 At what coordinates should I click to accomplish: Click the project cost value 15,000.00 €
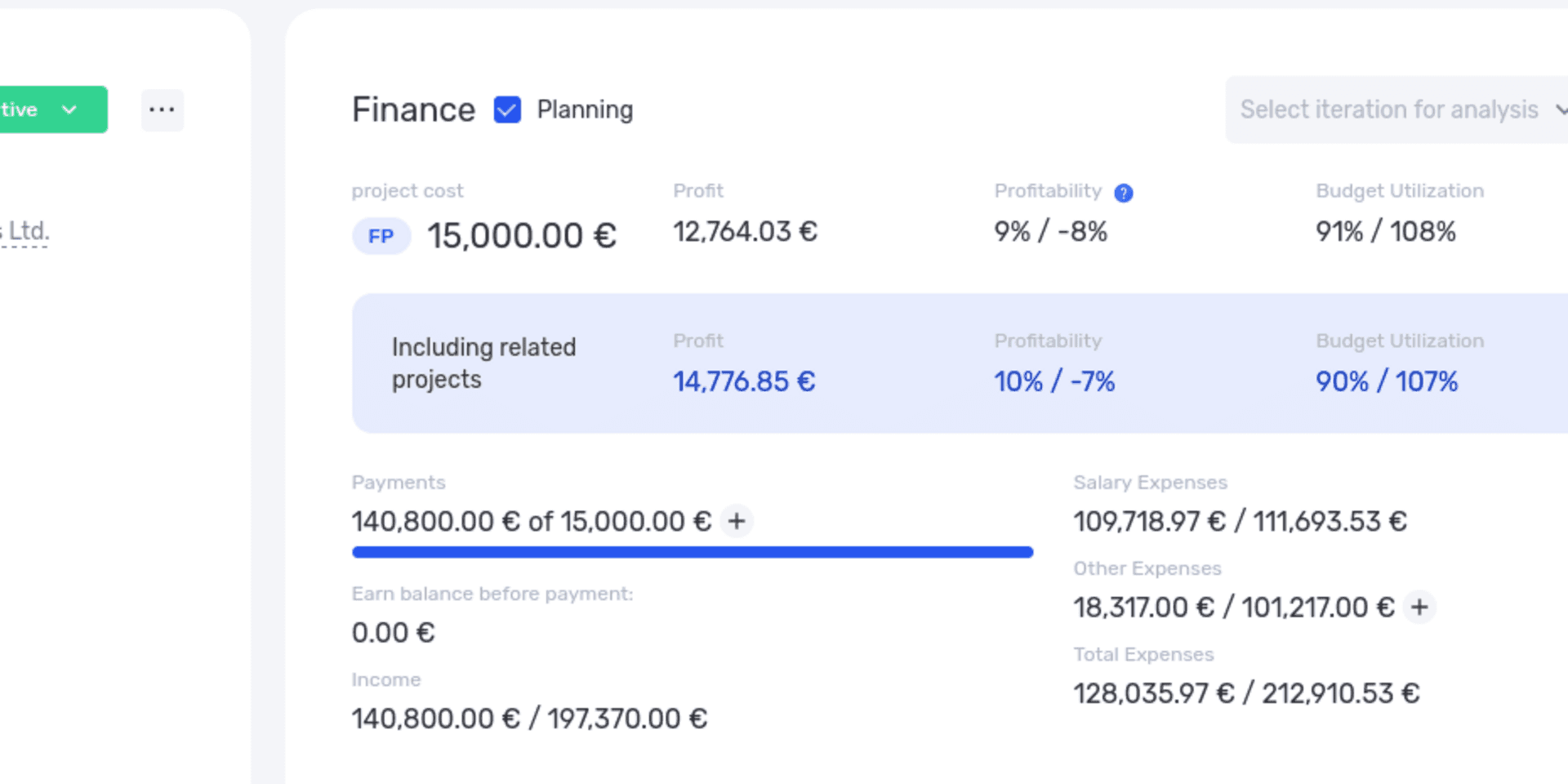point(522,236)
